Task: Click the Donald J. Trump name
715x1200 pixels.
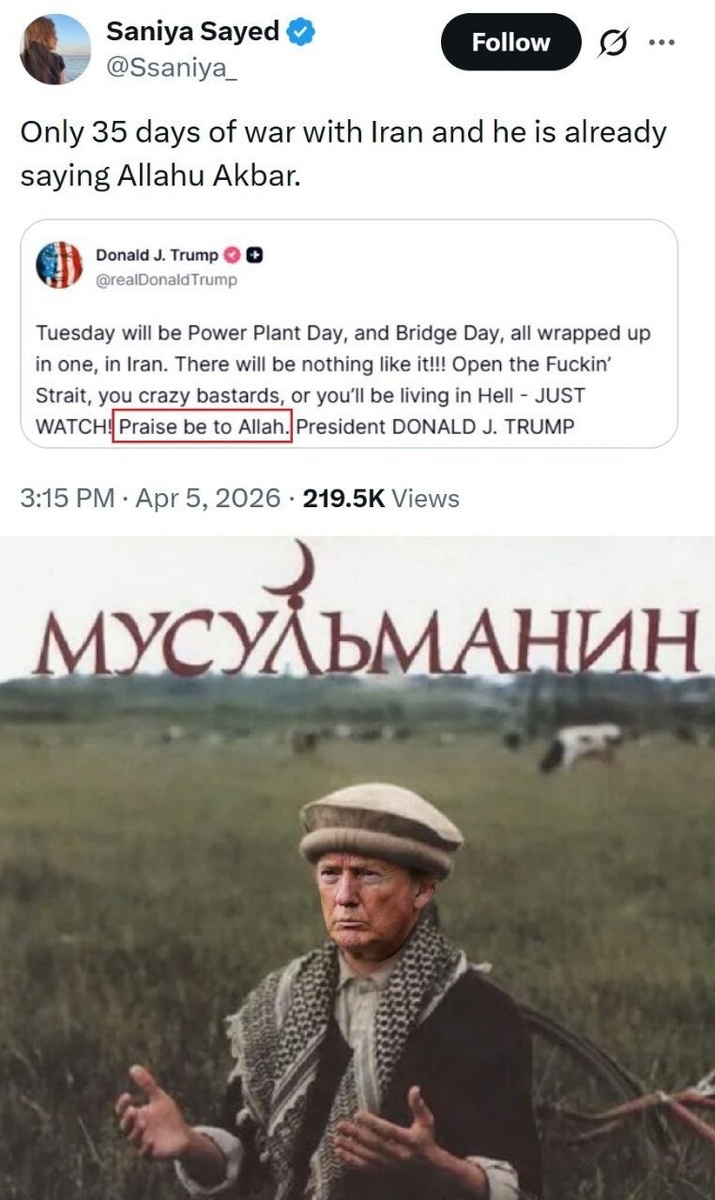Action: [156, 255]
